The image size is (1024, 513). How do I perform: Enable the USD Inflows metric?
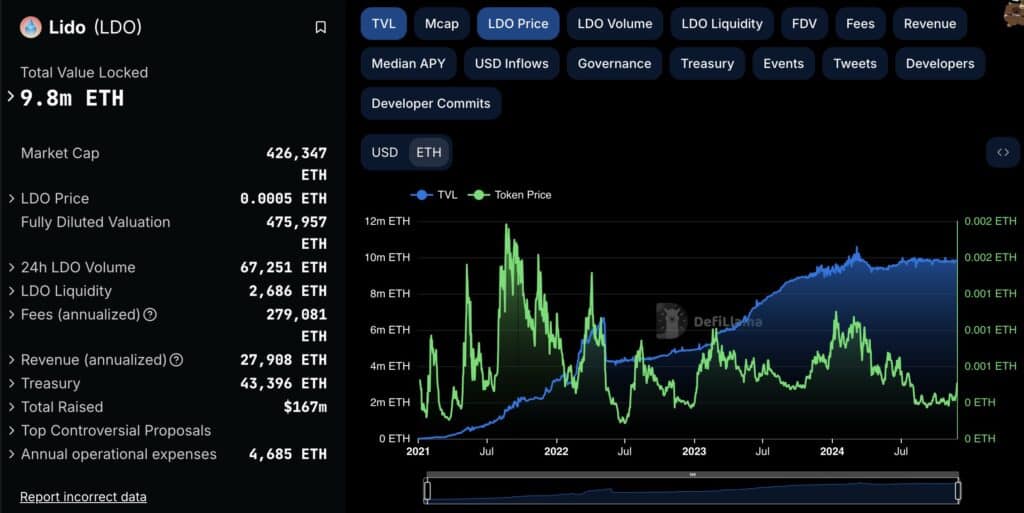click(511, 63)
